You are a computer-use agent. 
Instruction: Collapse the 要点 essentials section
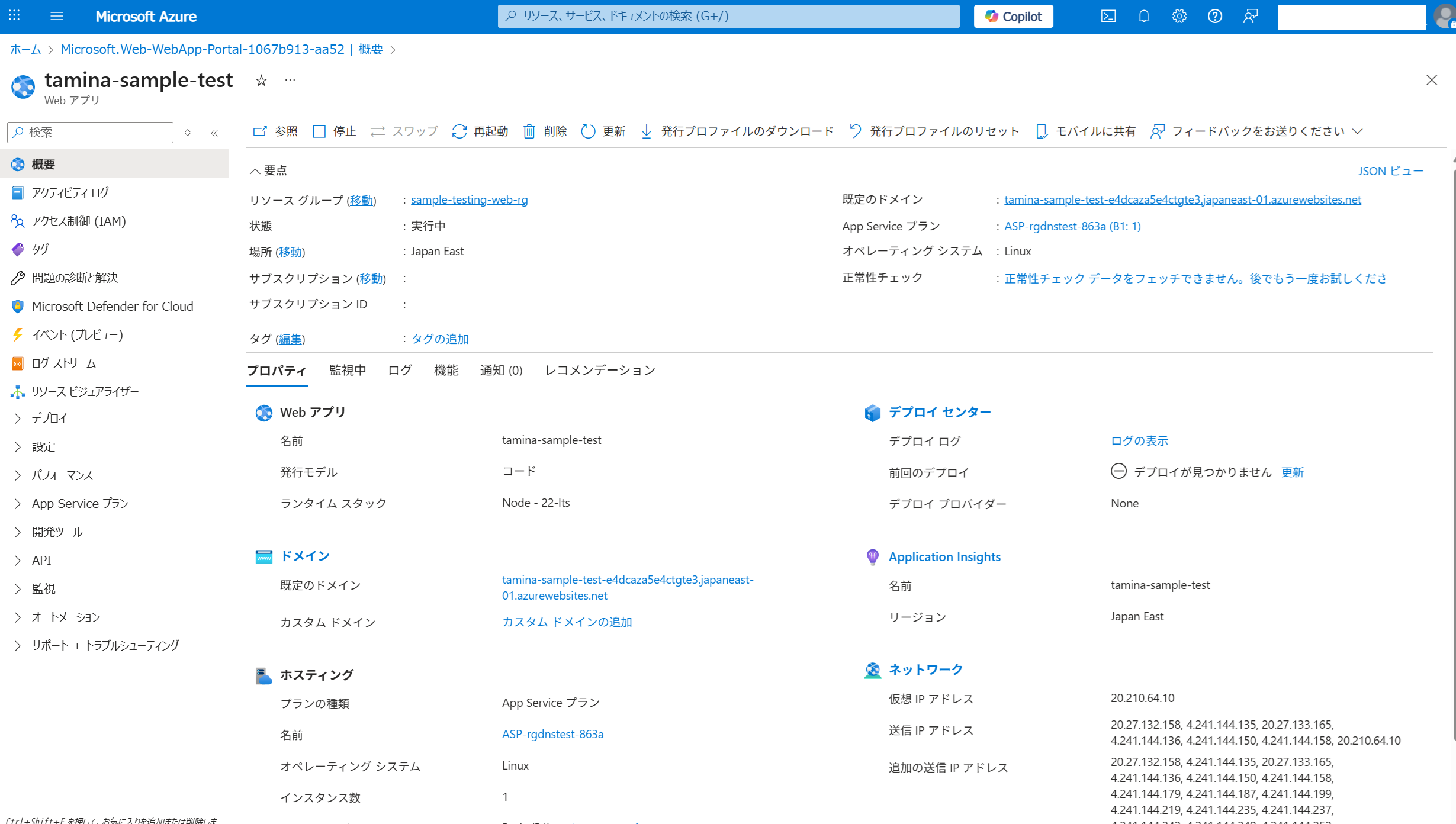pyautogui.click(x=255, y=171)
